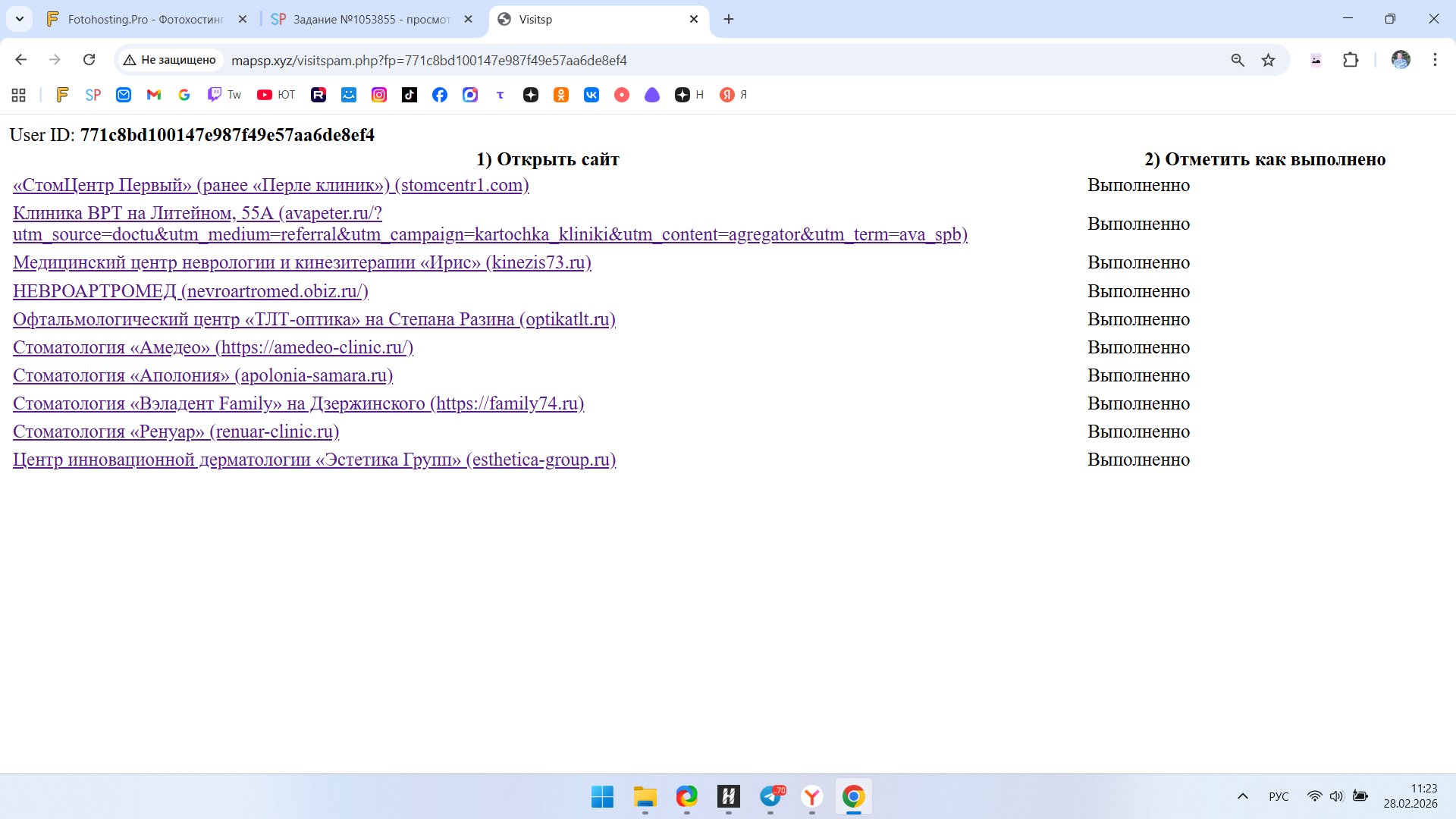Open the НЕВРОАРТРОМЕД link
This screenshot has width=1456, height=819.
pos(190,291)
